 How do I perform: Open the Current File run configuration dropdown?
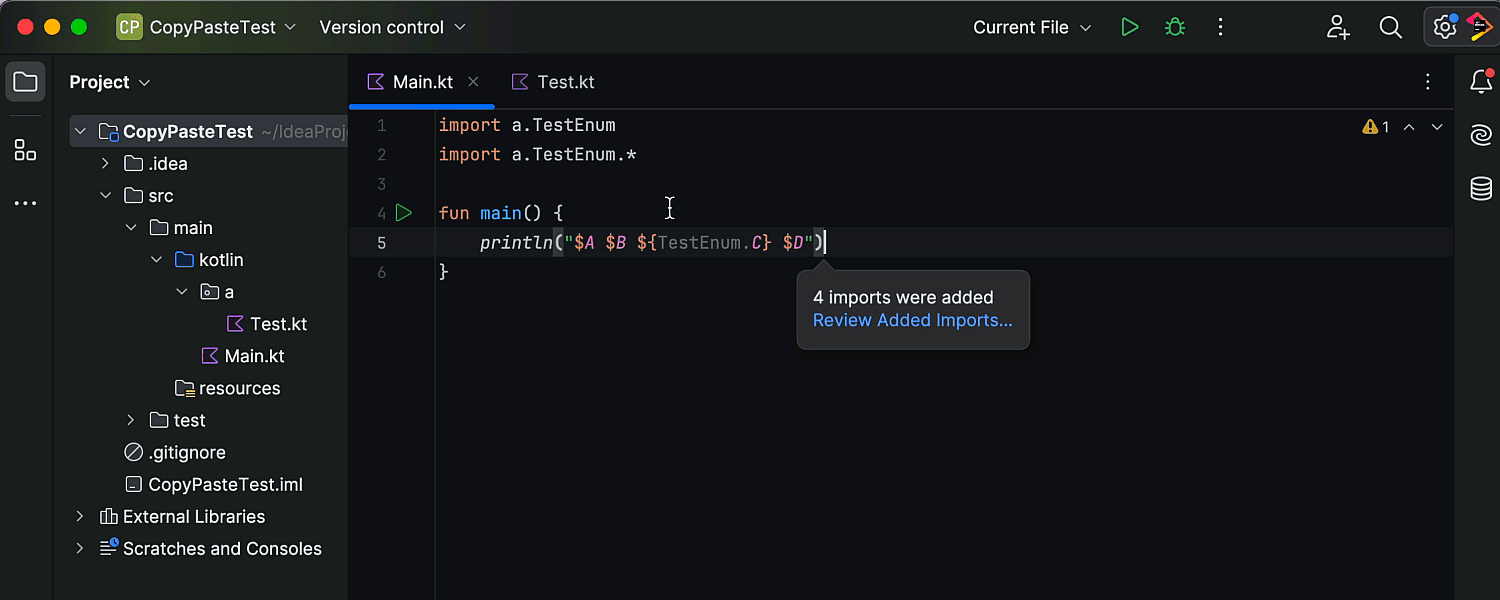click(x=1032, y=27)
